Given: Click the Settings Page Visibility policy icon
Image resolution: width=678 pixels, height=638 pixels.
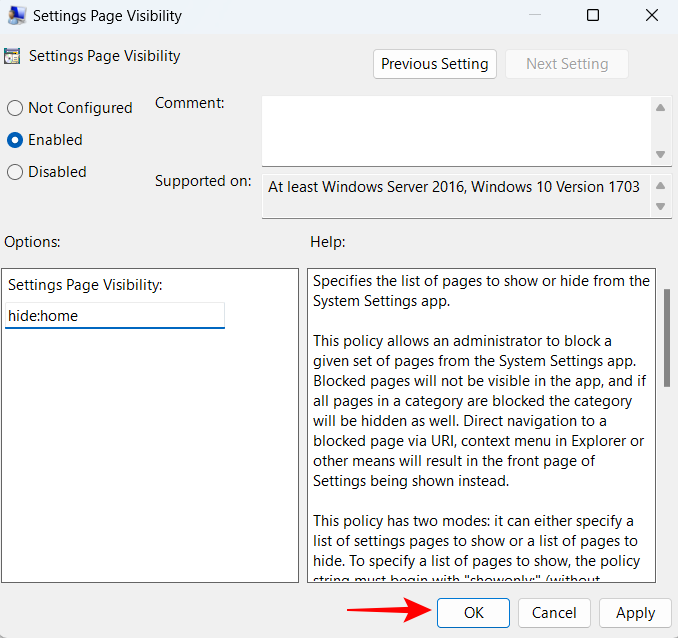Looking at the screenshot, I should point(12,56).
